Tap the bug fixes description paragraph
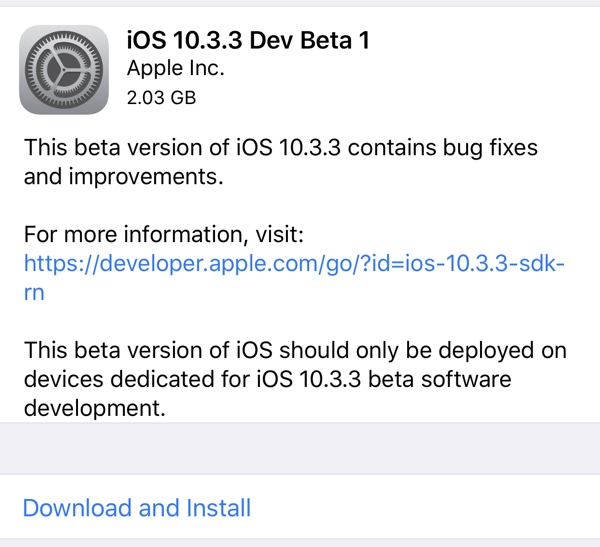Screen dimensions: 600x547 point(280,163)
